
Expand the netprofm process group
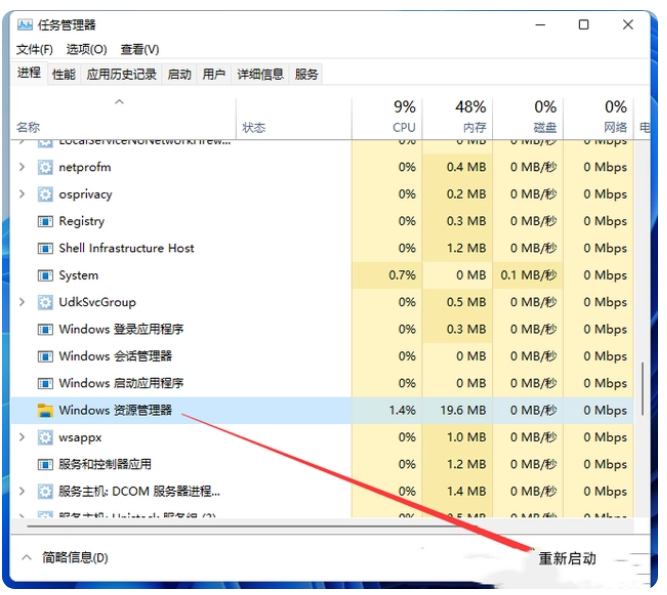pos(22,167)
